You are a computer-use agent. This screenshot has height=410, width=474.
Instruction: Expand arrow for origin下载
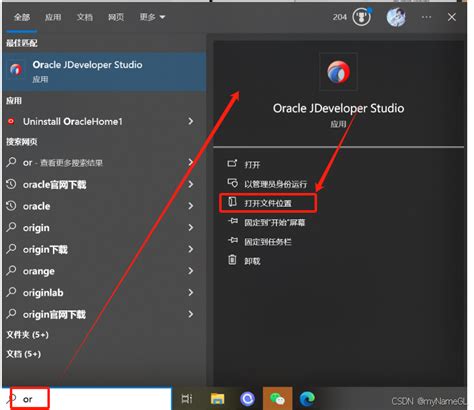point(191,249)
